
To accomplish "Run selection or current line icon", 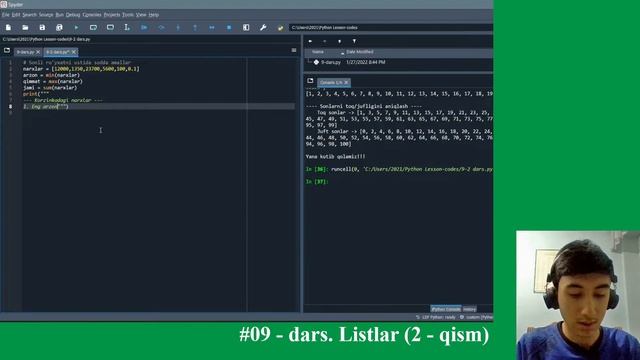I will pyautogui.click(x=127, y=27).
